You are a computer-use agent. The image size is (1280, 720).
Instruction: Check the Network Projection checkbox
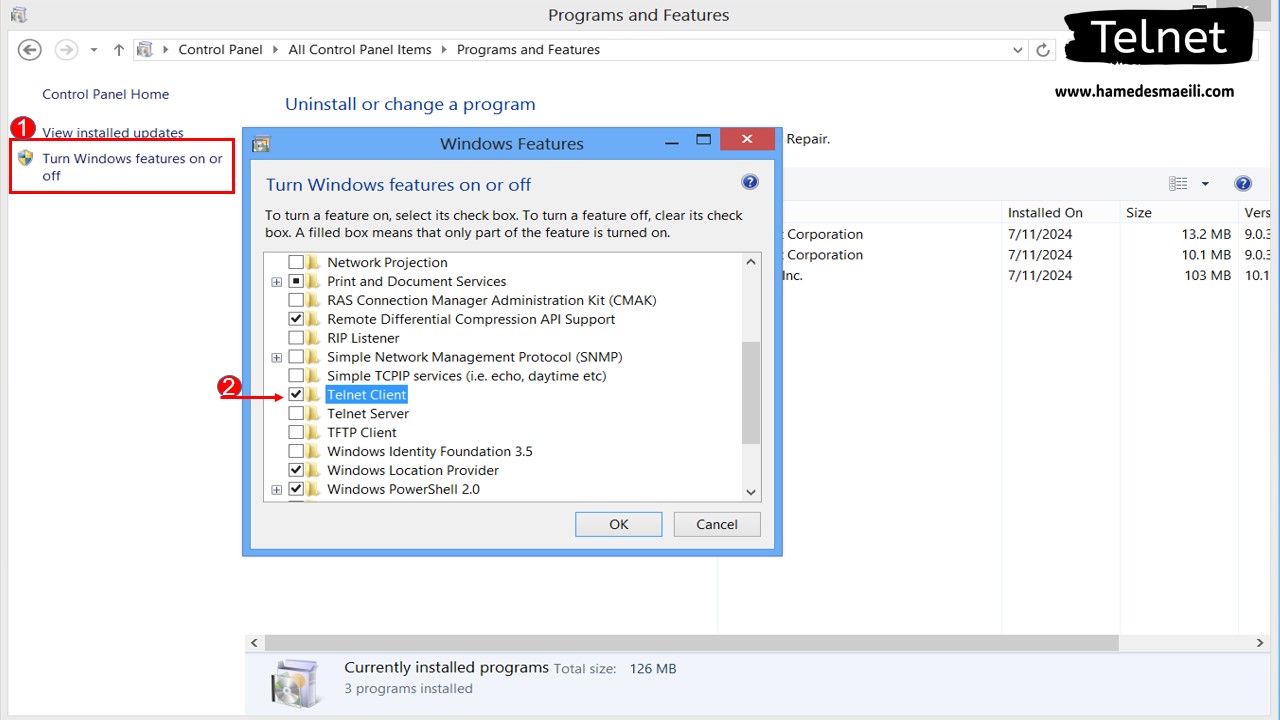pos(296,262)
